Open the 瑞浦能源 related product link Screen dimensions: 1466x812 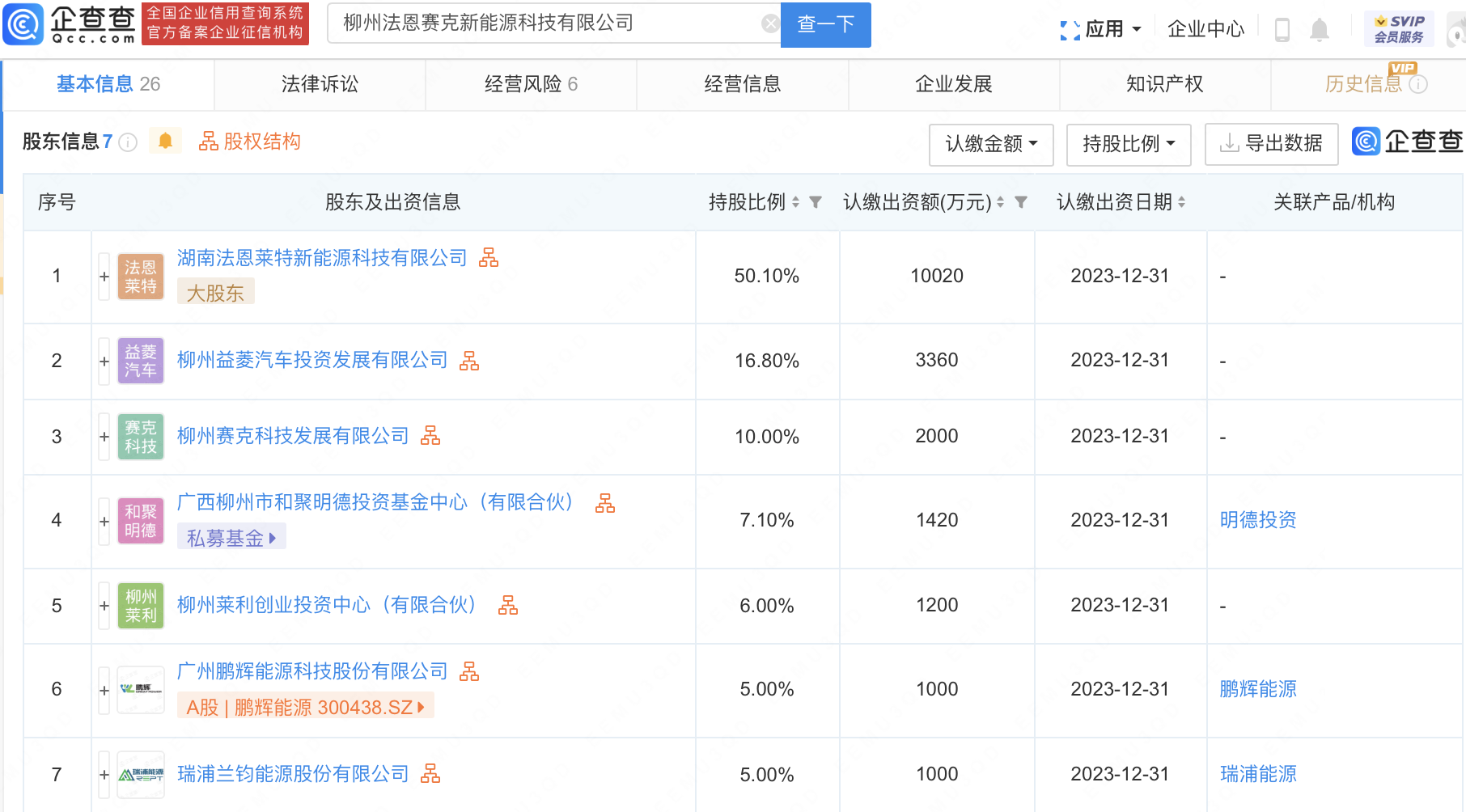click(1258, 775)
